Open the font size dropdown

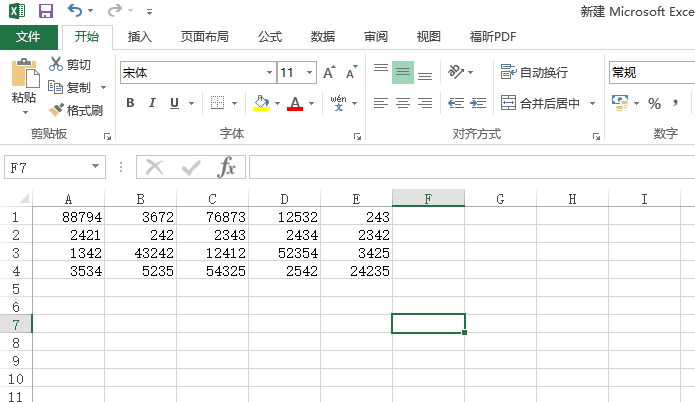(310, 73)
